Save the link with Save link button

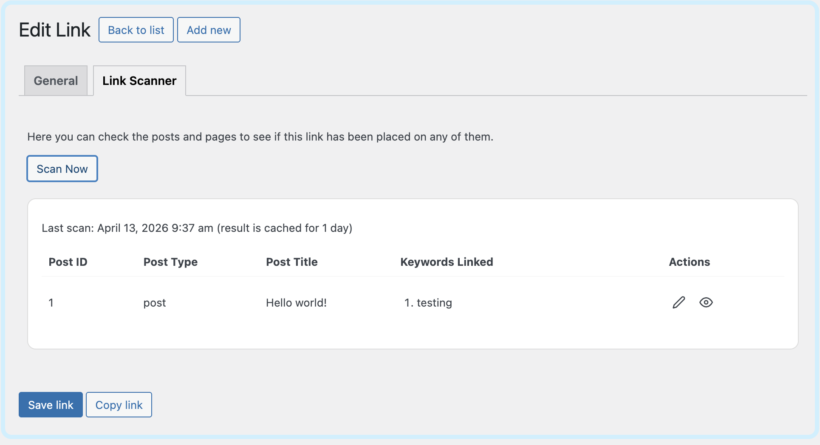pyautogui.click(x=51, y=405)
